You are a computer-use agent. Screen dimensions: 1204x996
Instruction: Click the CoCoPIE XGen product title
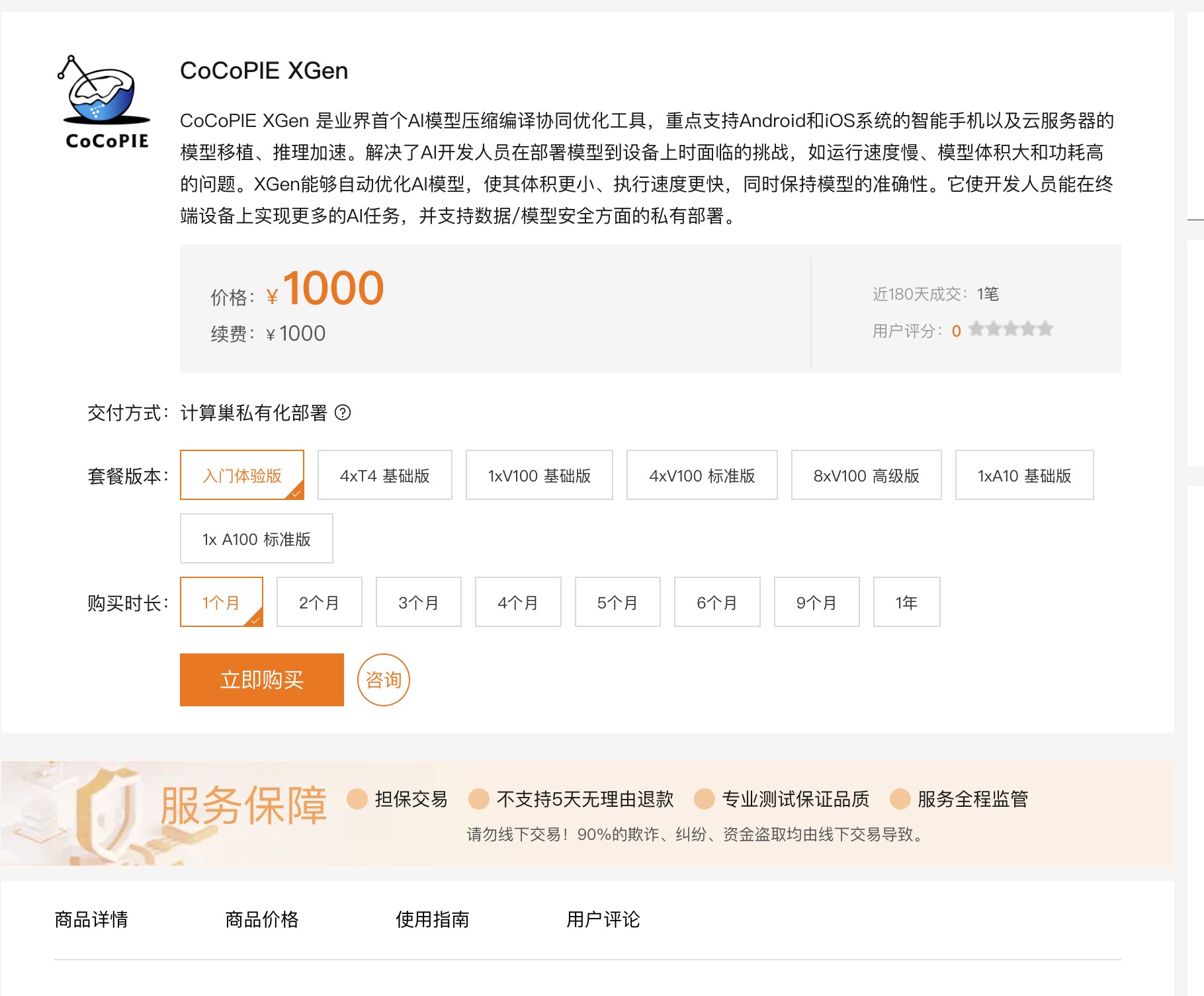[x=264, y=71]
